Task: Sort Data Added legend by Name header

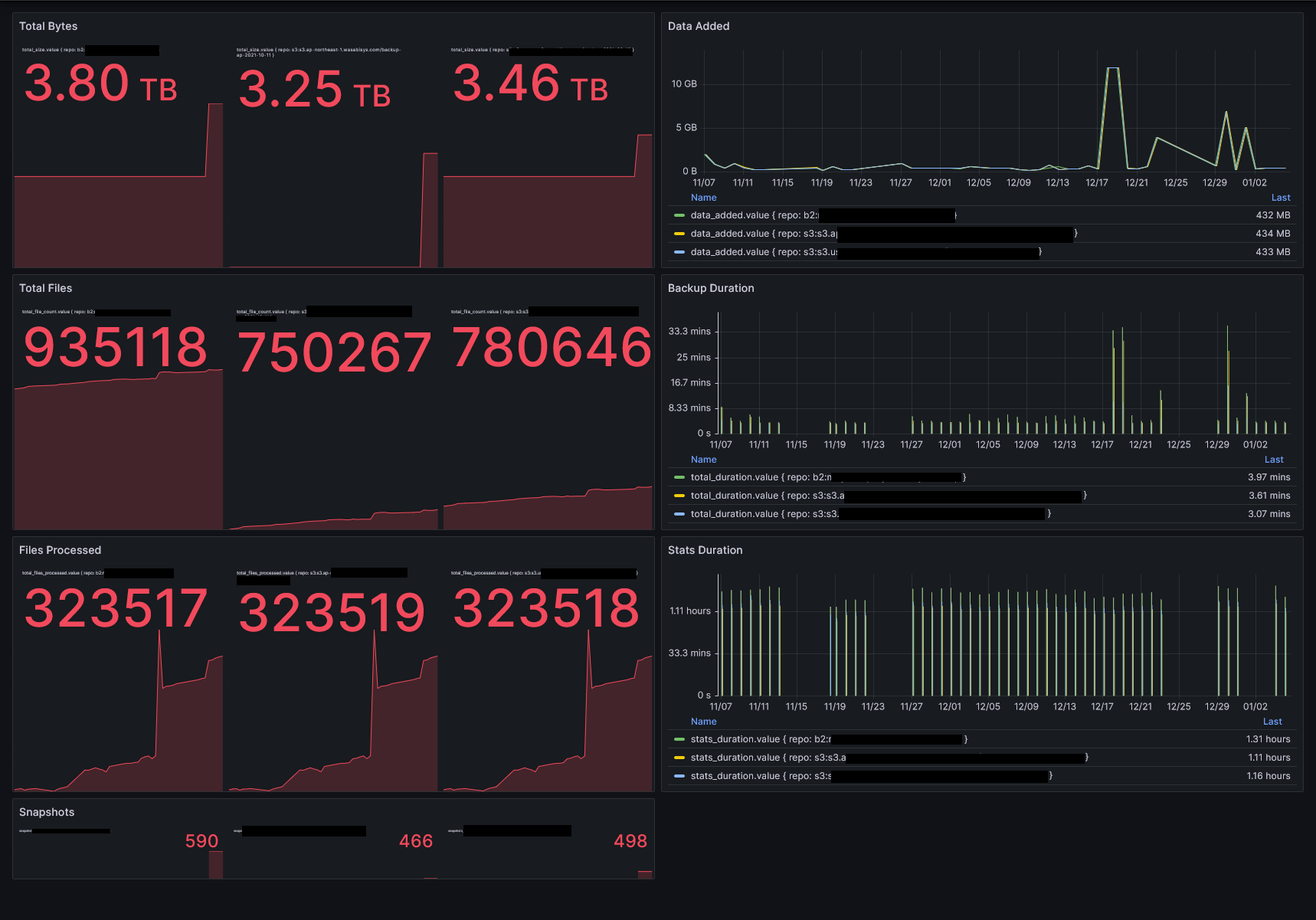Action: tap(703, 198)
